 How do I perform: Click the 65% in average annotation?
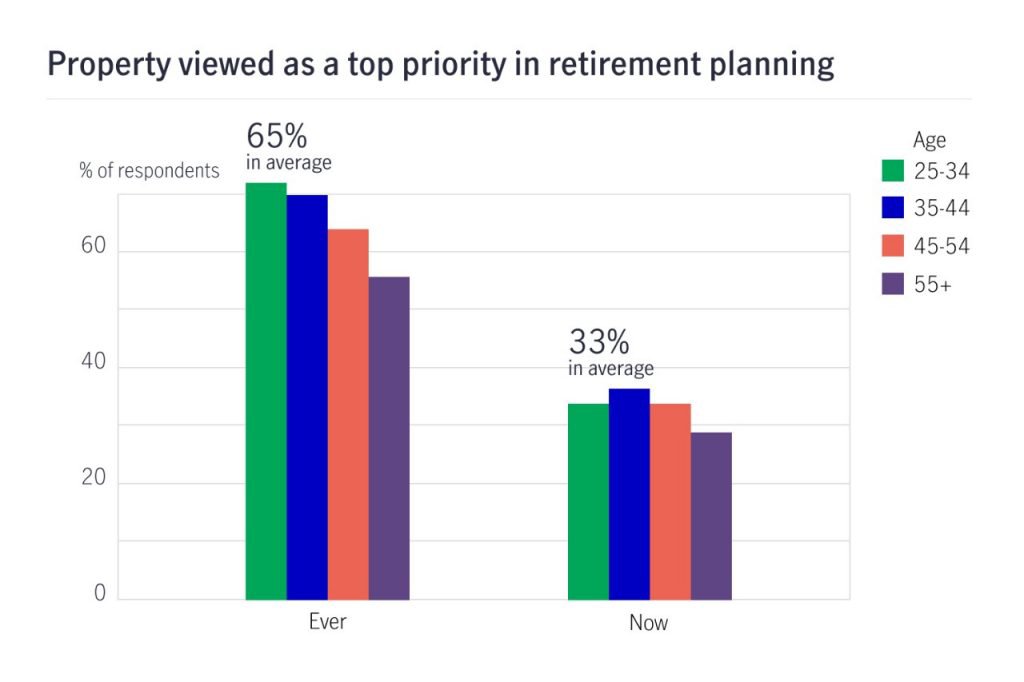click(289, 146)
